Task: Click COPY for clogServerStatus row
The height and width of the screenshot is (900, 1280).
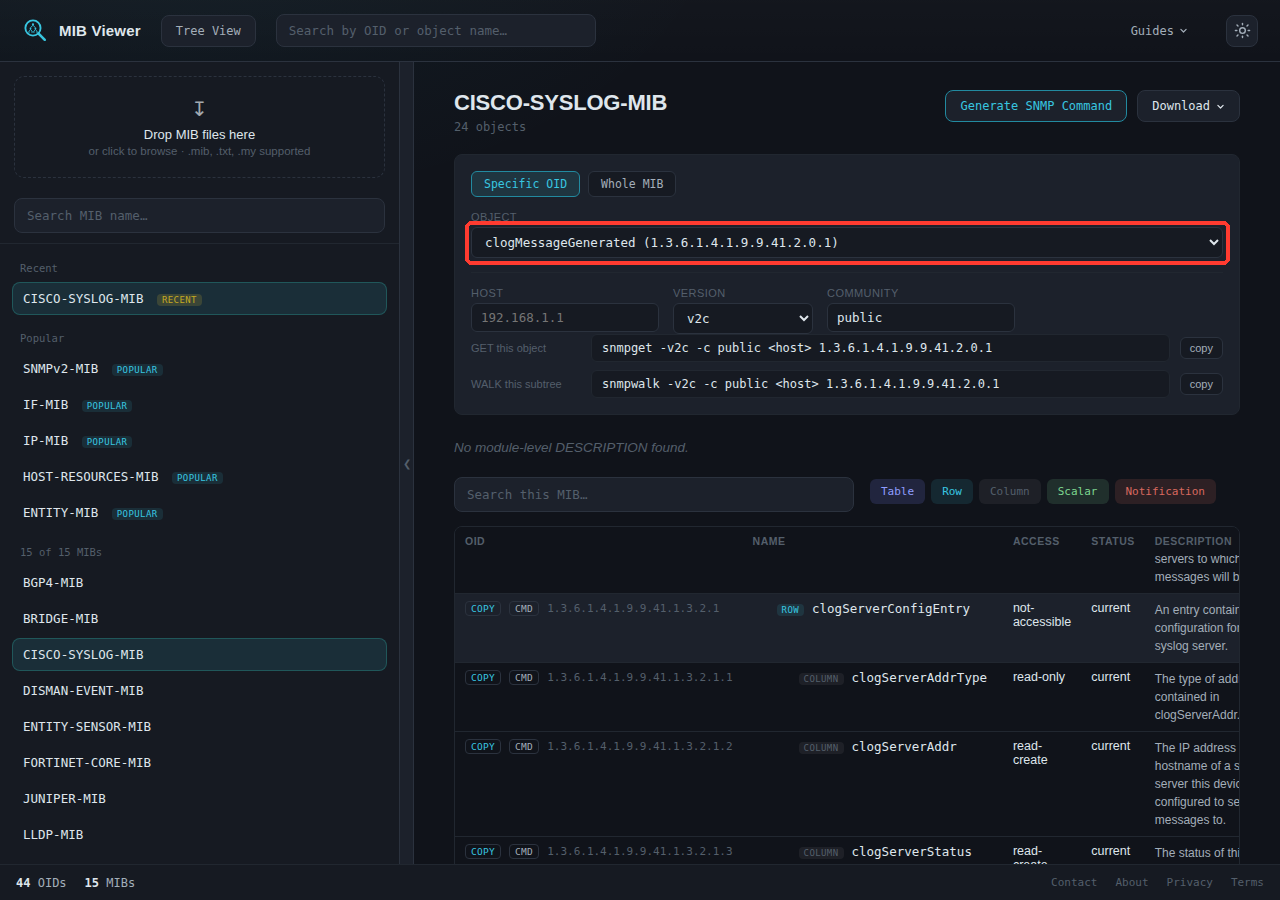Action: coord(483,851)
